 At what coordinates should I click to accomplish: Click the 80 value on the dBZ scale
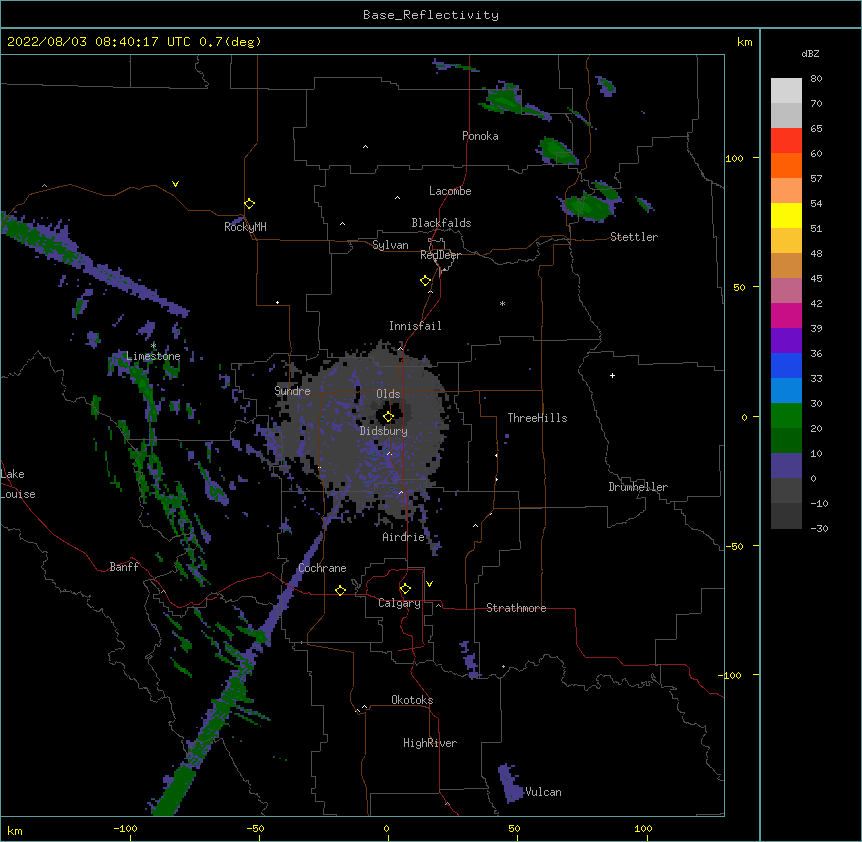pyautogui.click(x=816, y=79)
